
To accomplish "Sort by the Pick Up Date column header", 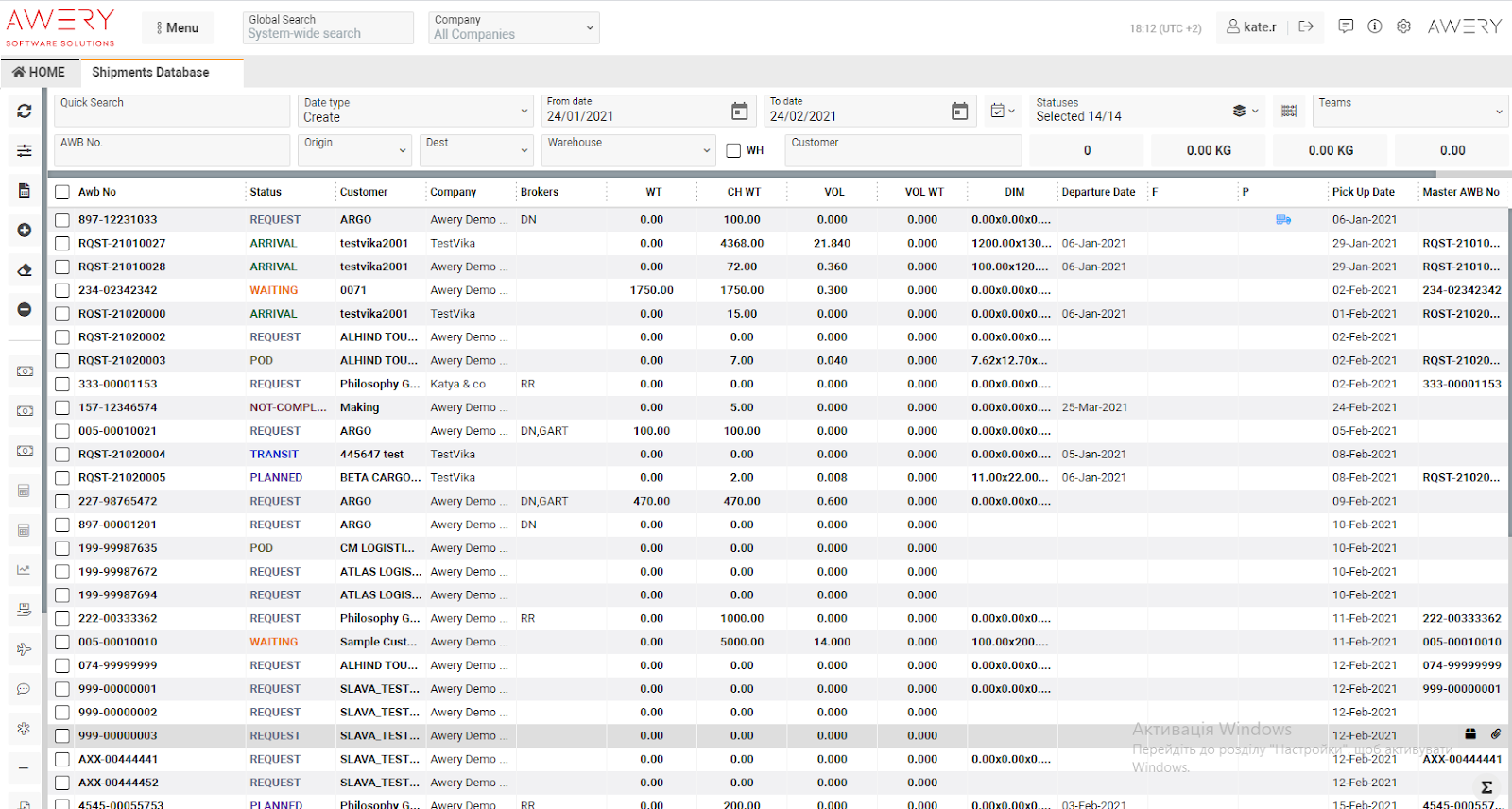I will [x=1363, y=192].
